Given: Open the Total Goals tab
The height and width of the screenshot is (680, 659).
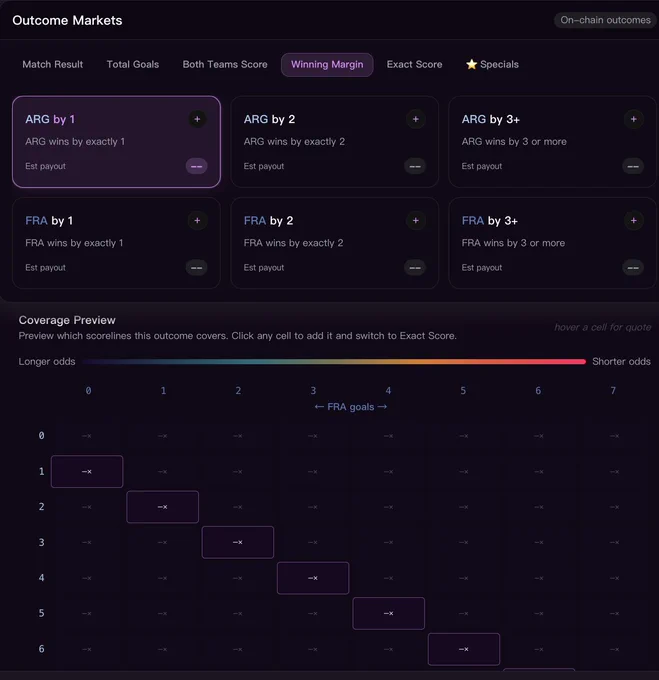Looking at the screenshot, I should click(133, 65).
